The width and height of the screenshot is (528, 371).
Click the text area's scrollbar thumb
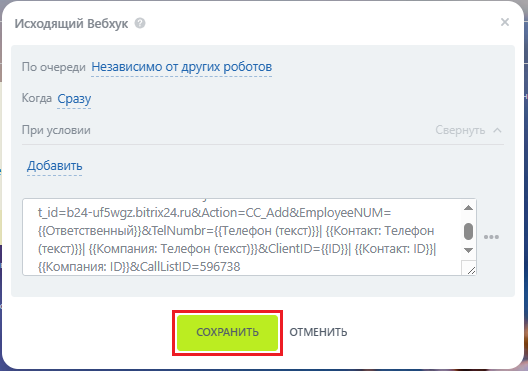pos(468,231)
